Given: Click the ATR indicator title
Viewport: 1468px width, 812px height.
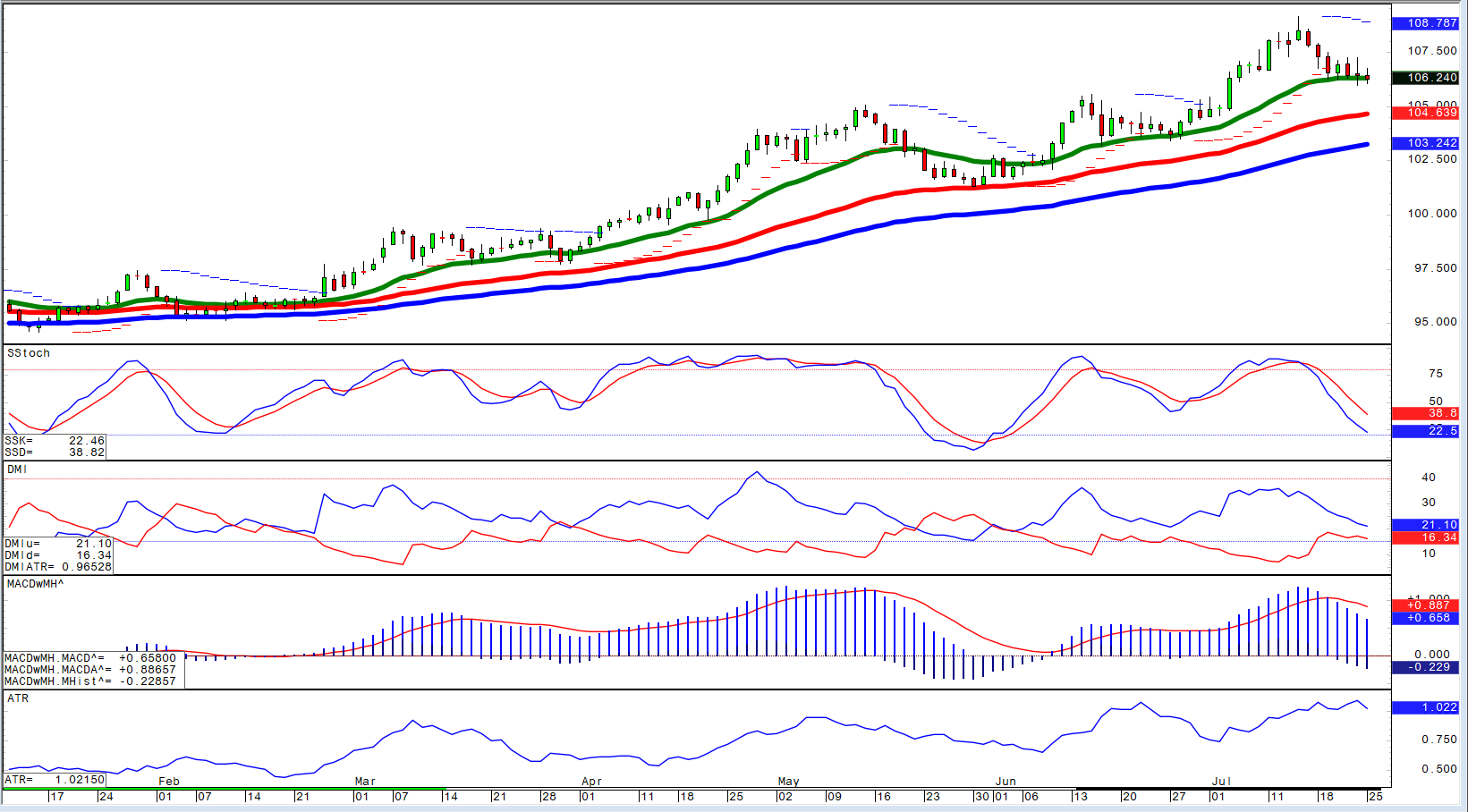Looking at the screenshot, I should pyautogui.click(x=18, y=698).
